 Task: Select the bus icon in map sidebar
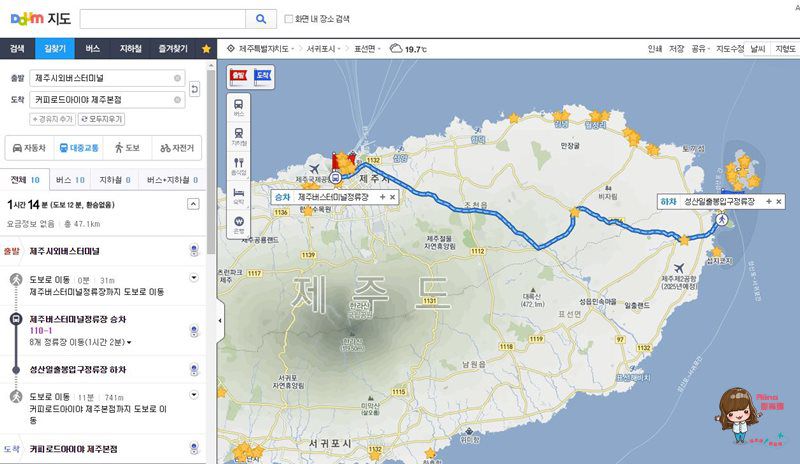pyautogui.click(x=238, y=108)
